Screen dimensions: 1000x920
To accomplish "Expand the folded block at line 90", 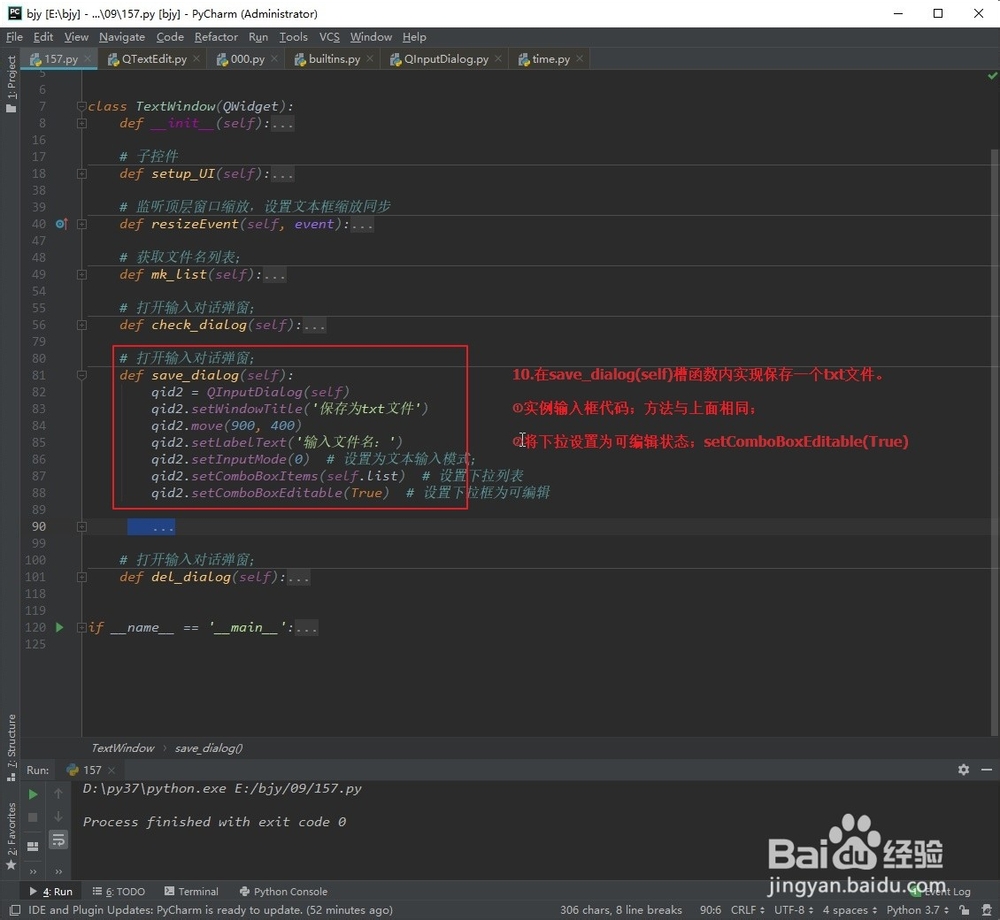I will pyautogui.click(x=82, y=527).
